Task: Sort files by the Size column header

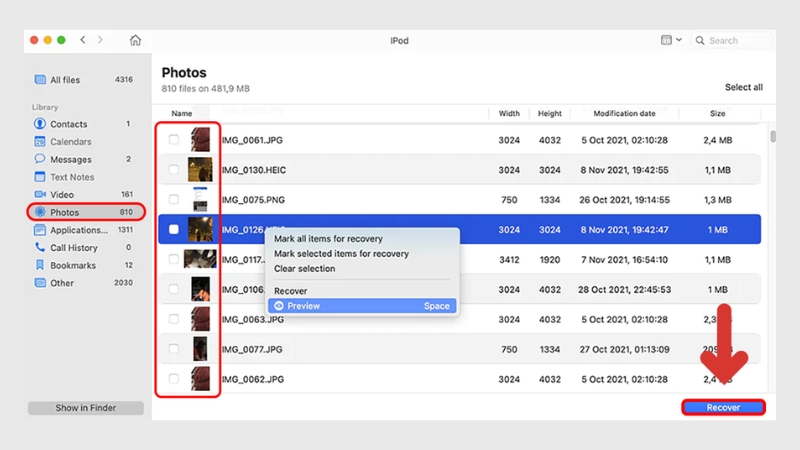Action: tap(717, 114)
